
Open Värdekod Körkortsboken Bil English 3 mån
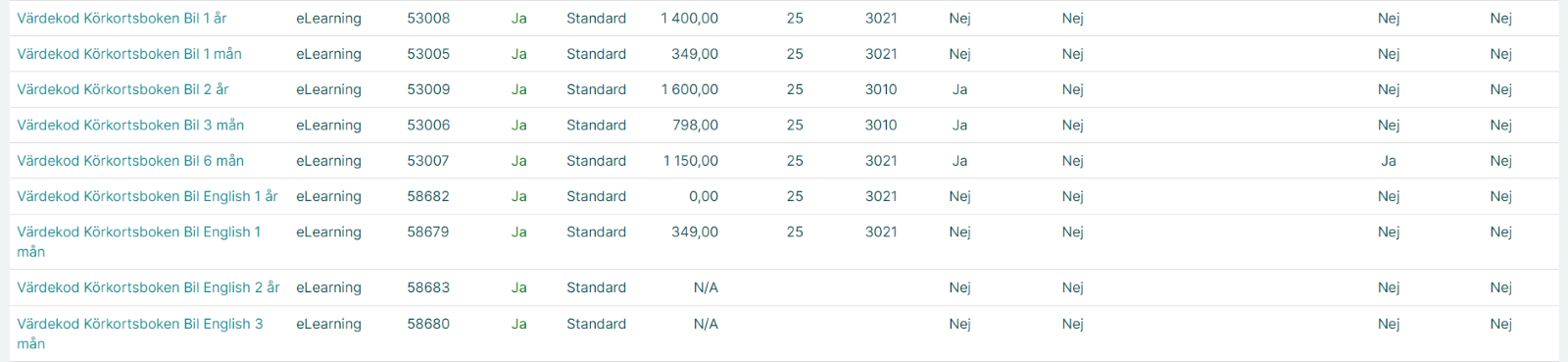(x=140, y=334)
